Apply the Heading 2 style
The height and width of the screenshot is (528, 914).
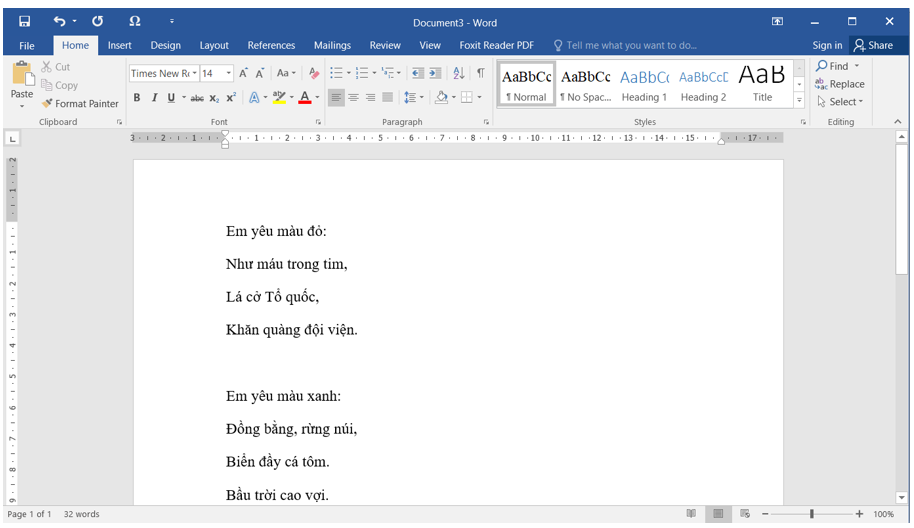704,84
